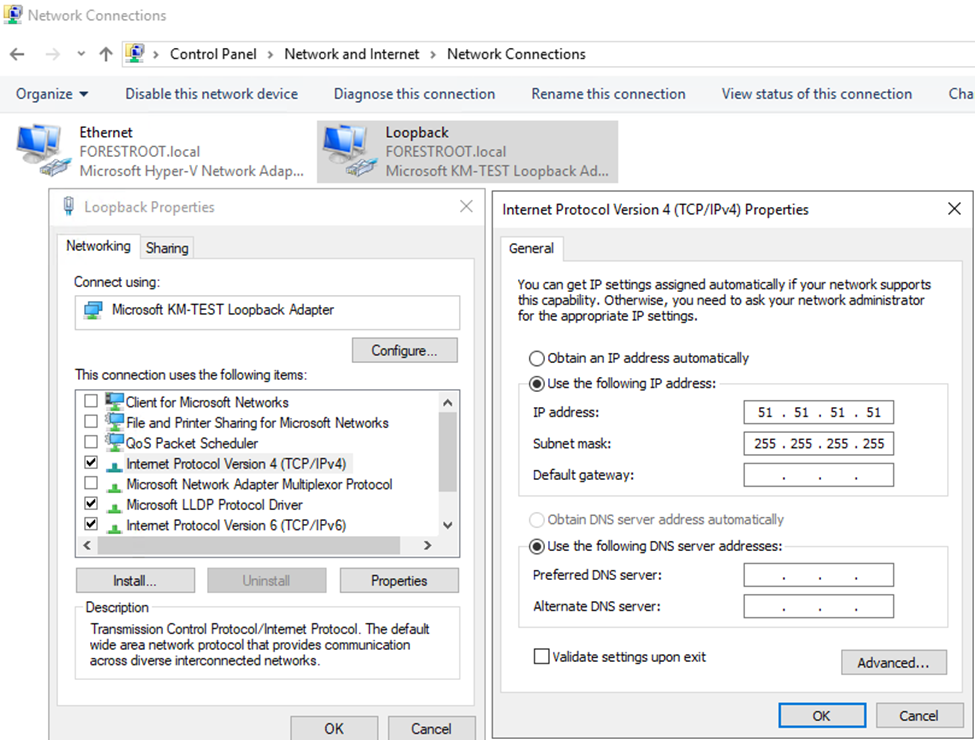This screenshot has width=975, height=740.
Task: Click the Preferred DNS server field
Action: [x=818, y=575]
